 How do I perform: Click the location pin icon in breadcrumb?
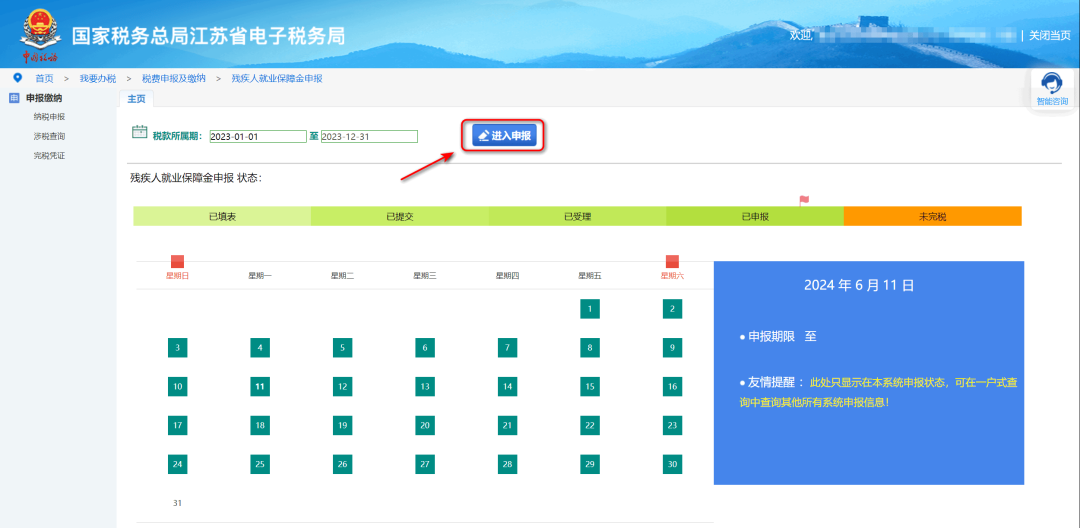click(18, 78)
